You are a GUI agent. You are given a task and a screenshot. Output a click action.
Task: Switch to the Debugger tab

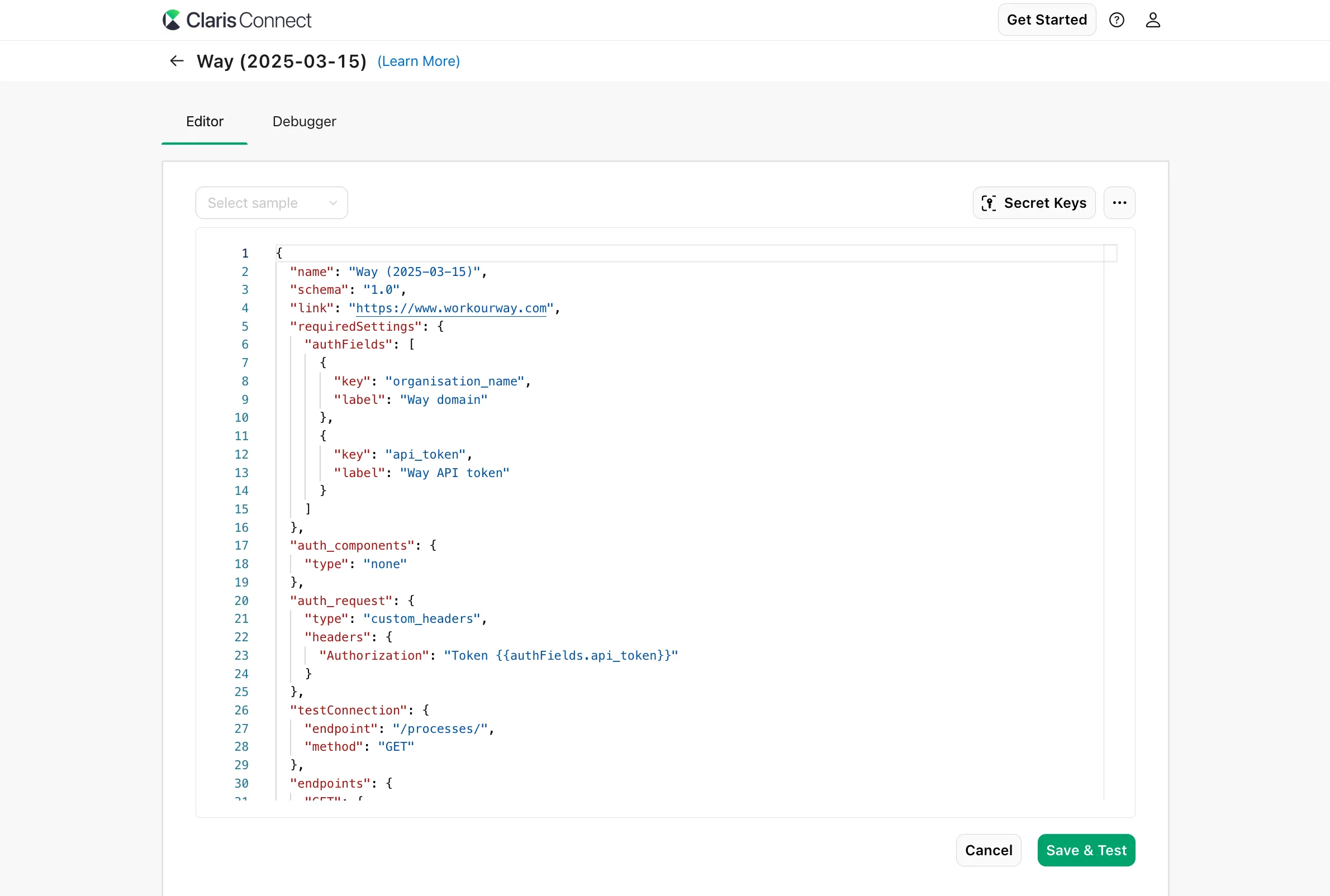pyautogui.click(x=303, y=122)
